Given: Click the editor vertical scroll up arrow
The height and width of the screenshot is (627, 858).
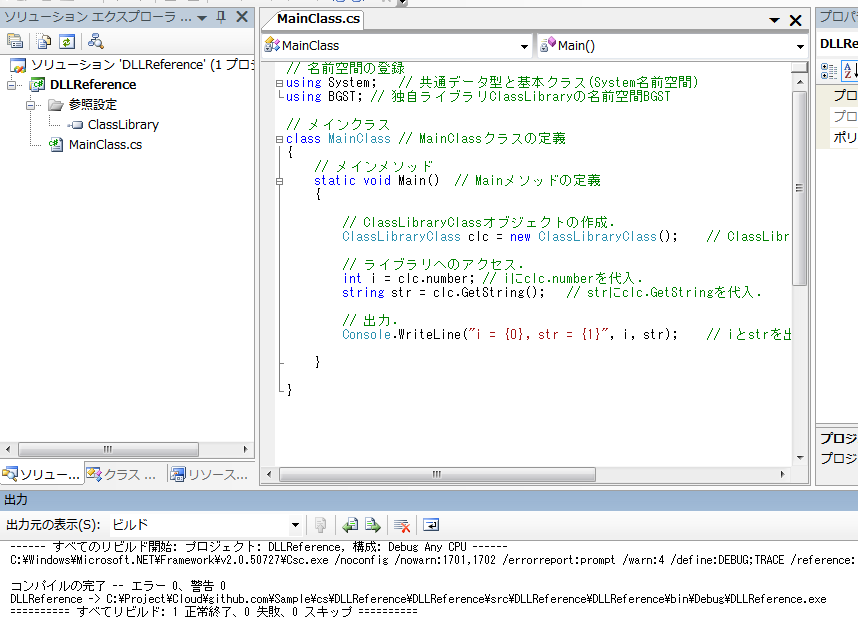Looking at the screenshot, I should pos(799,82).
